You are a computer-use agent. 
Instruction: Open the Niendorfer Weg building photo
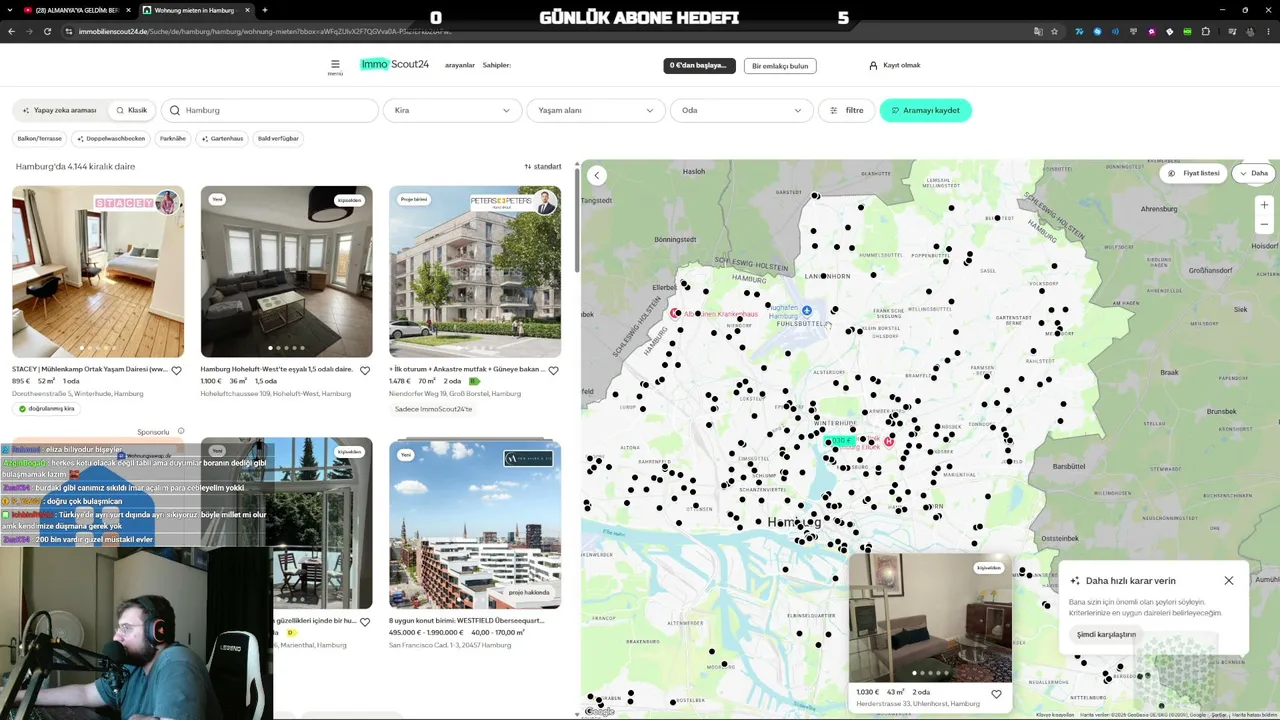(475, 272)
